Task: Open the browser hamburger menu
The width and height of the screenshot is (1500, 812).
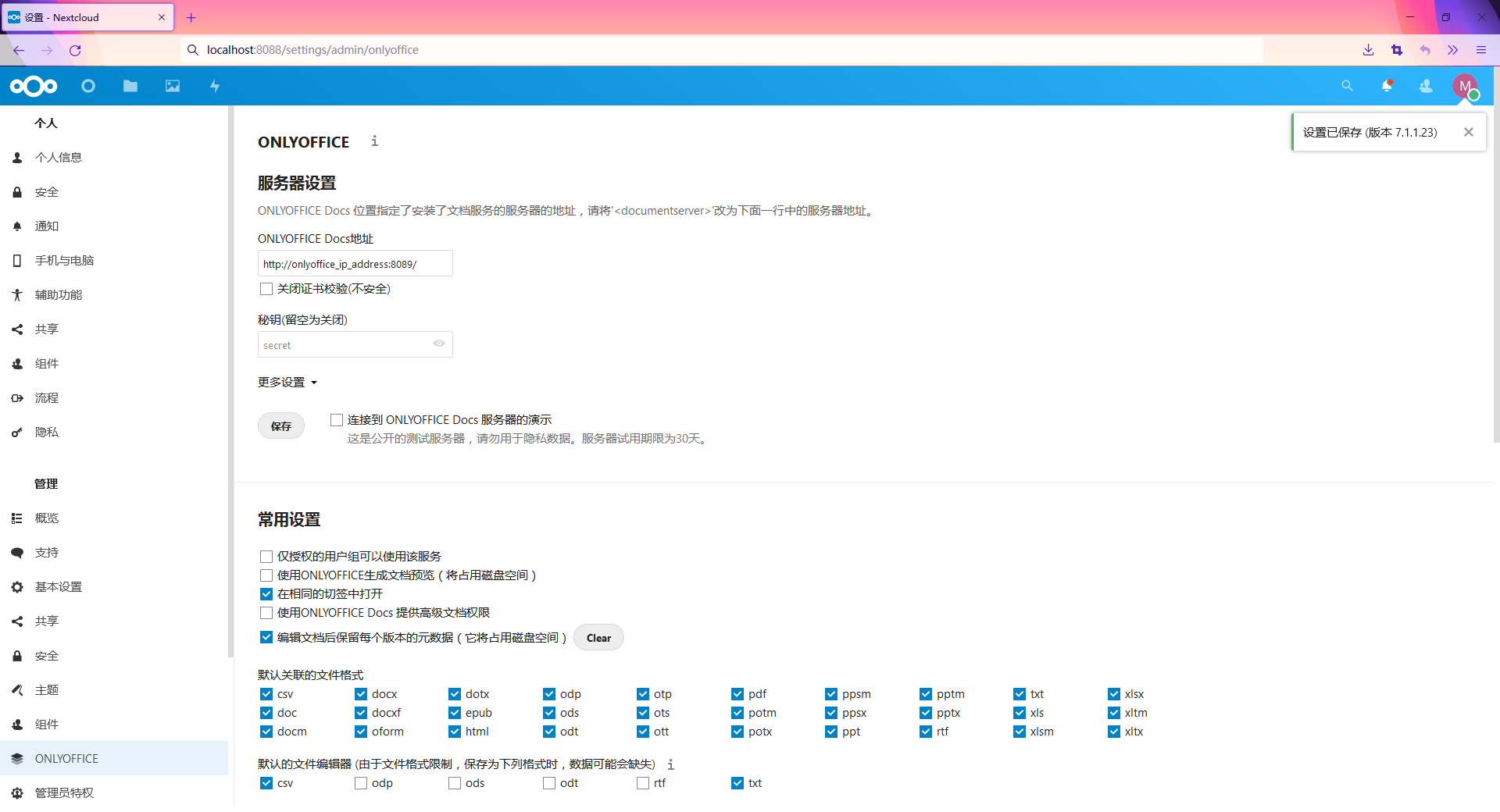Action: tap(1480, 49)
